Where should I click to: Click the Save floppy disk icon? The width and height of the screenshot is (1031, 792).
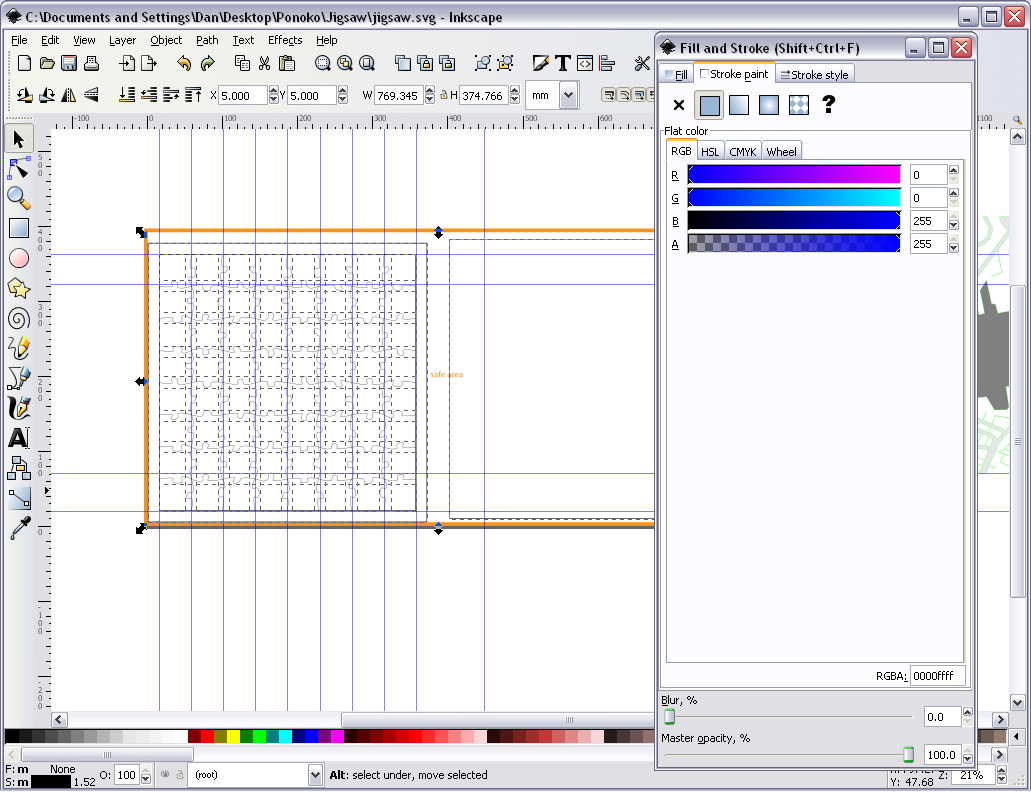pos(69,63)
